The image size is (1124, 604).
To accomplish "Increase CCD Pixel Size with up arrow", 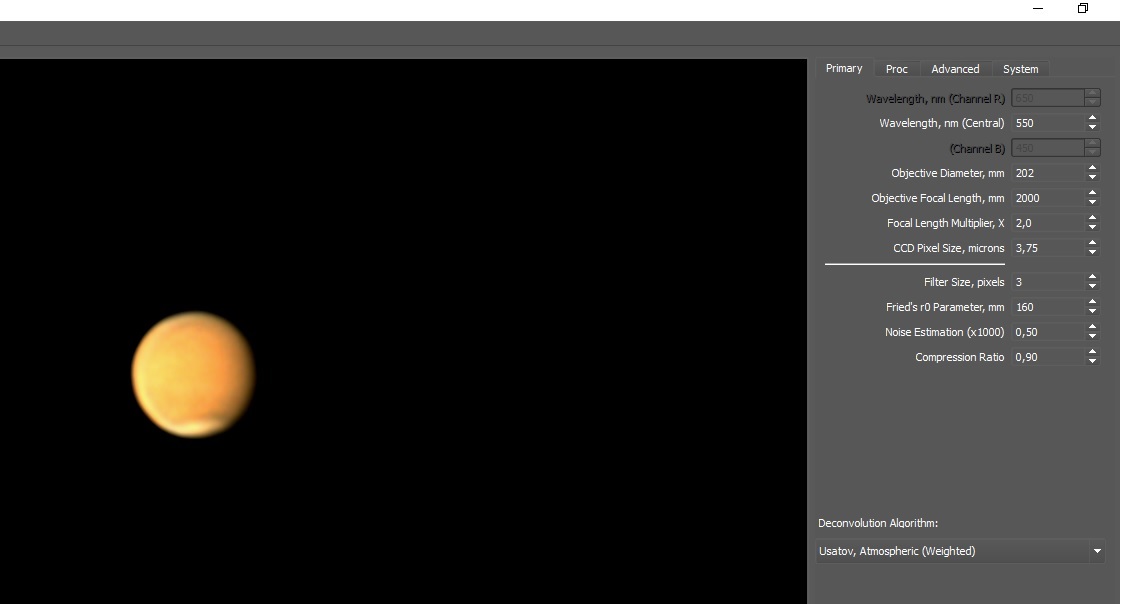I will tap(1092, 244).
